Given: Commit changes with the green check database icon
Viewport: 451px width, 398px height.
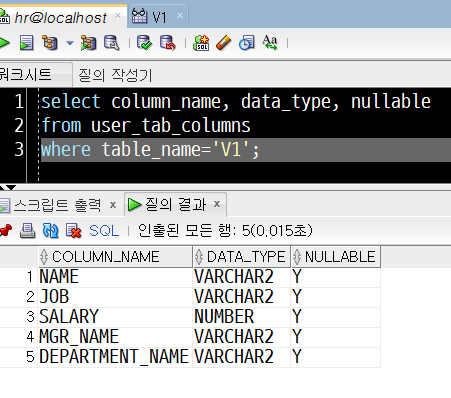Looking at the screenshot, I should click(144, 43).
